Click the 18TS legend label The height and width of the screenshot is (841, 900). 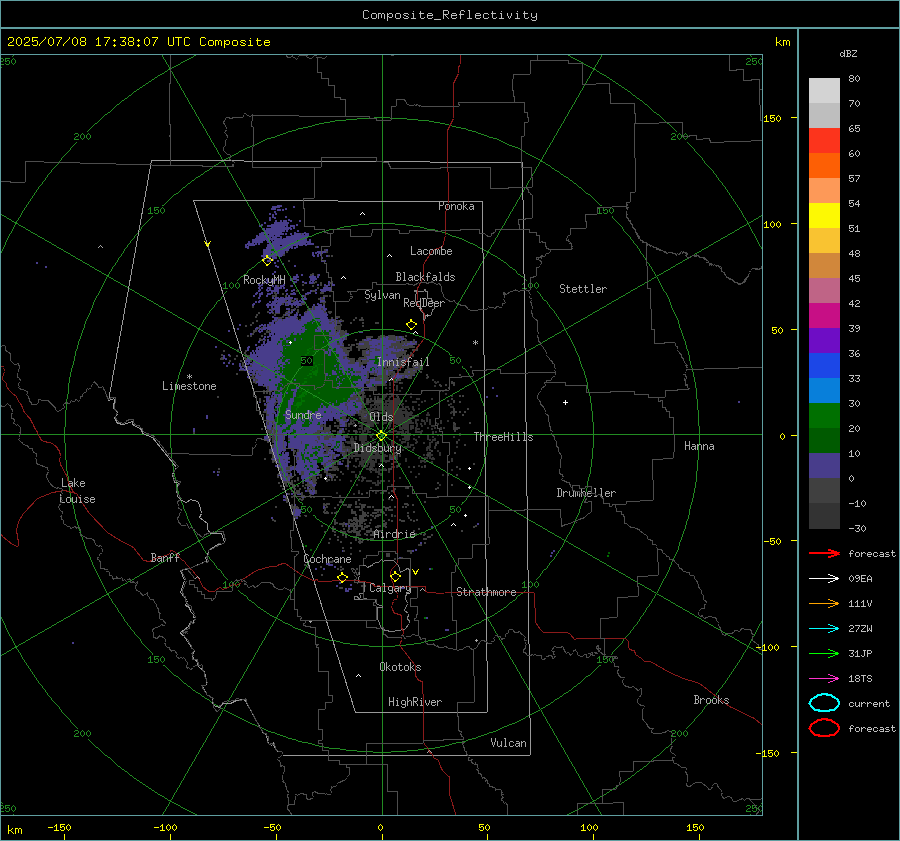[860, 679]
